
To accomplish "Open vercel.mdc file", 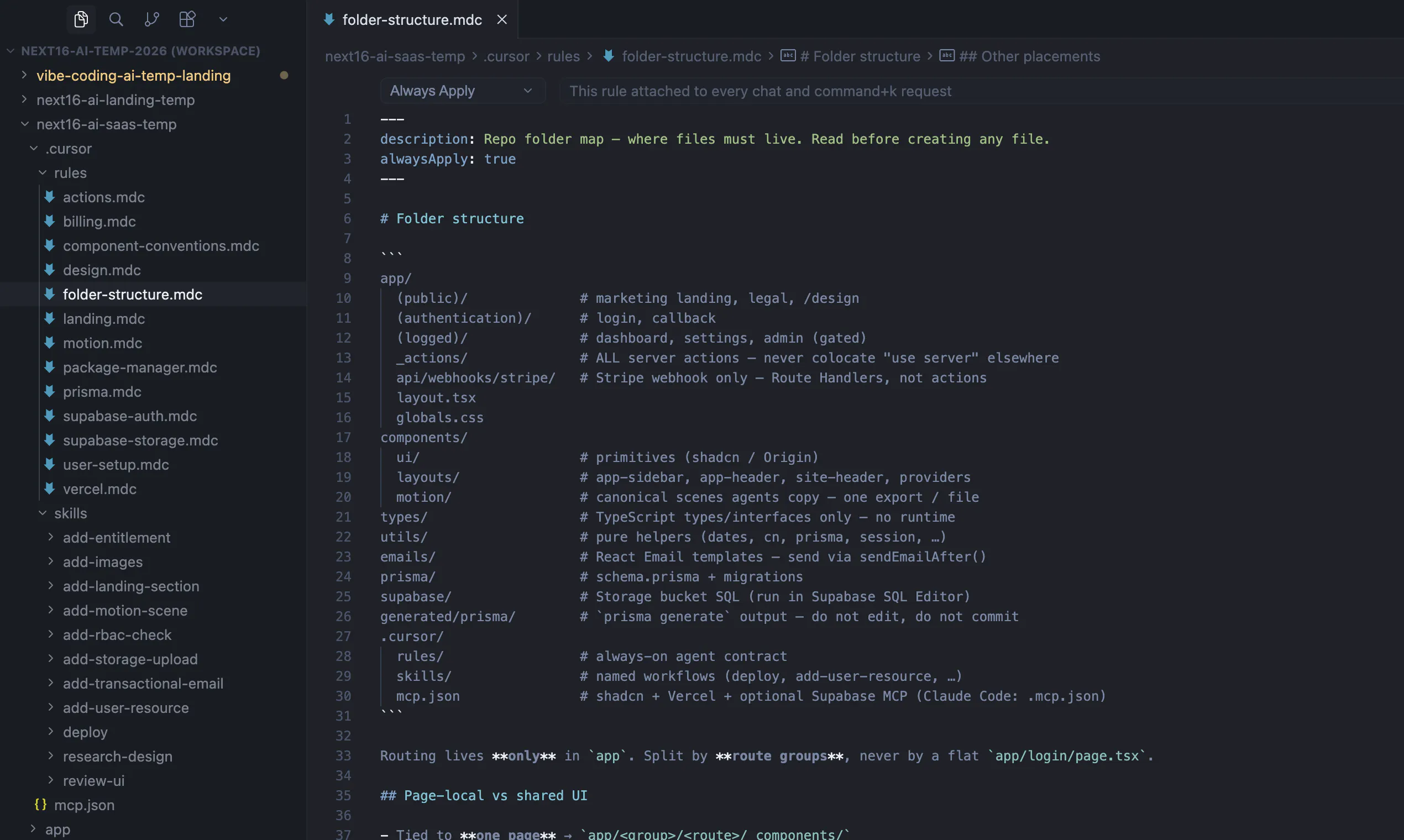I will click(x=99, y=489).
